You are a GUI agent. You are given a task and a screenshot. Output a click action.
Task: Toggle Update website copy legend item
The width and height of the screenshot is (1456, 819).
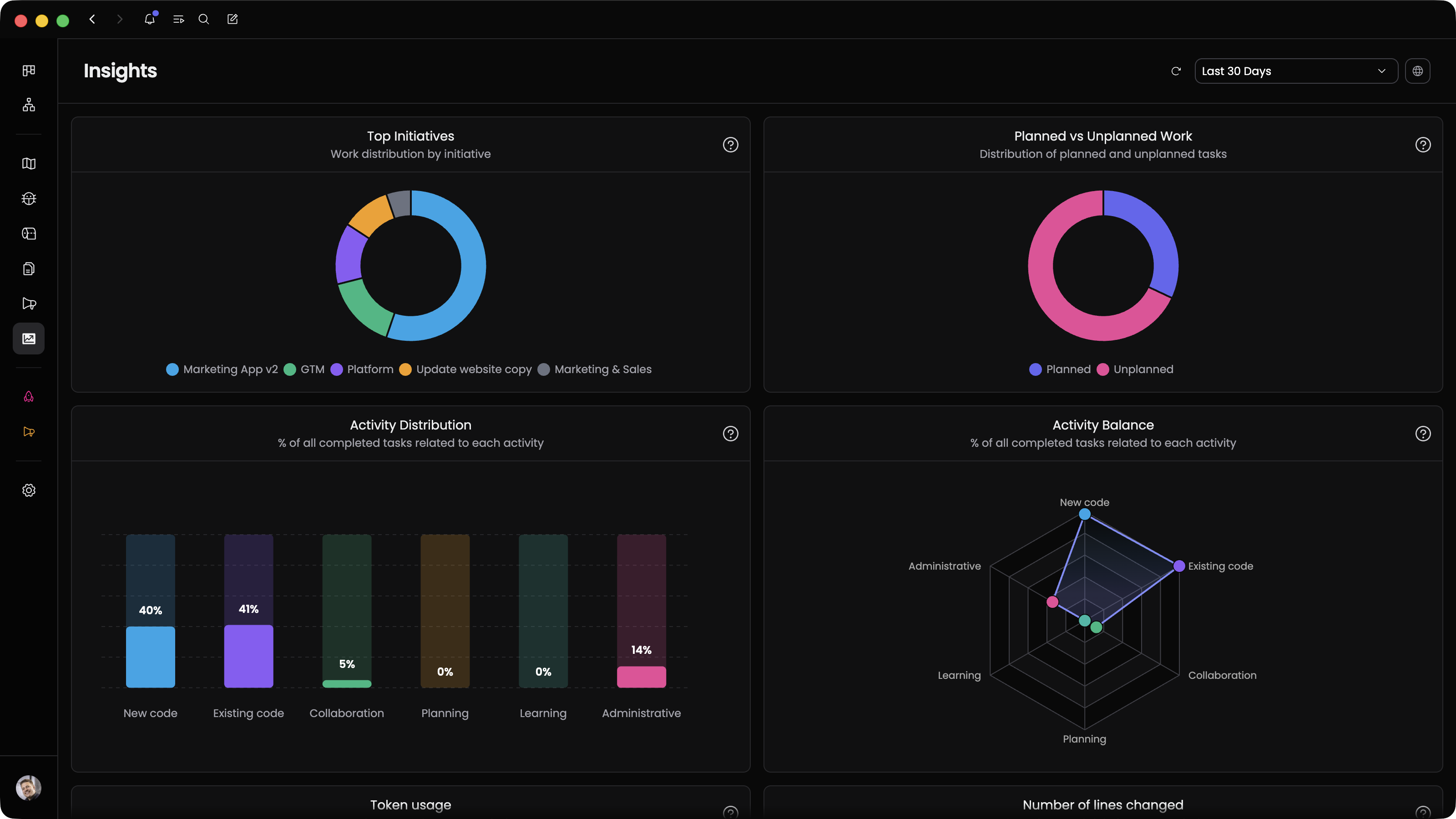point(465,369)
